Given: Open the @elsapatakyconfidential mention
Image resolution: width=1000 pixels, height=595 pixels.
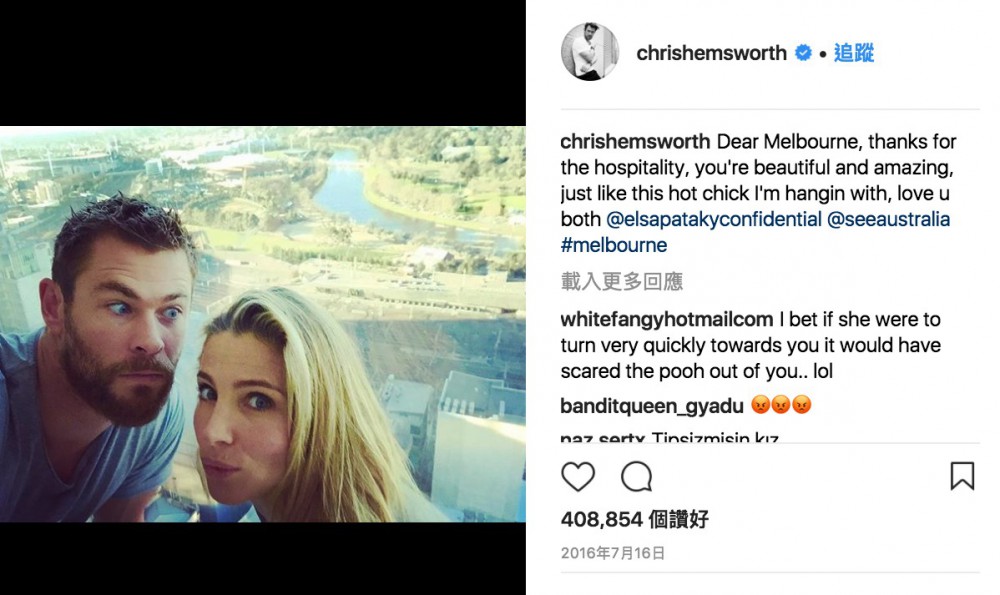Looking at the screenshot, I should pos(713,219).
